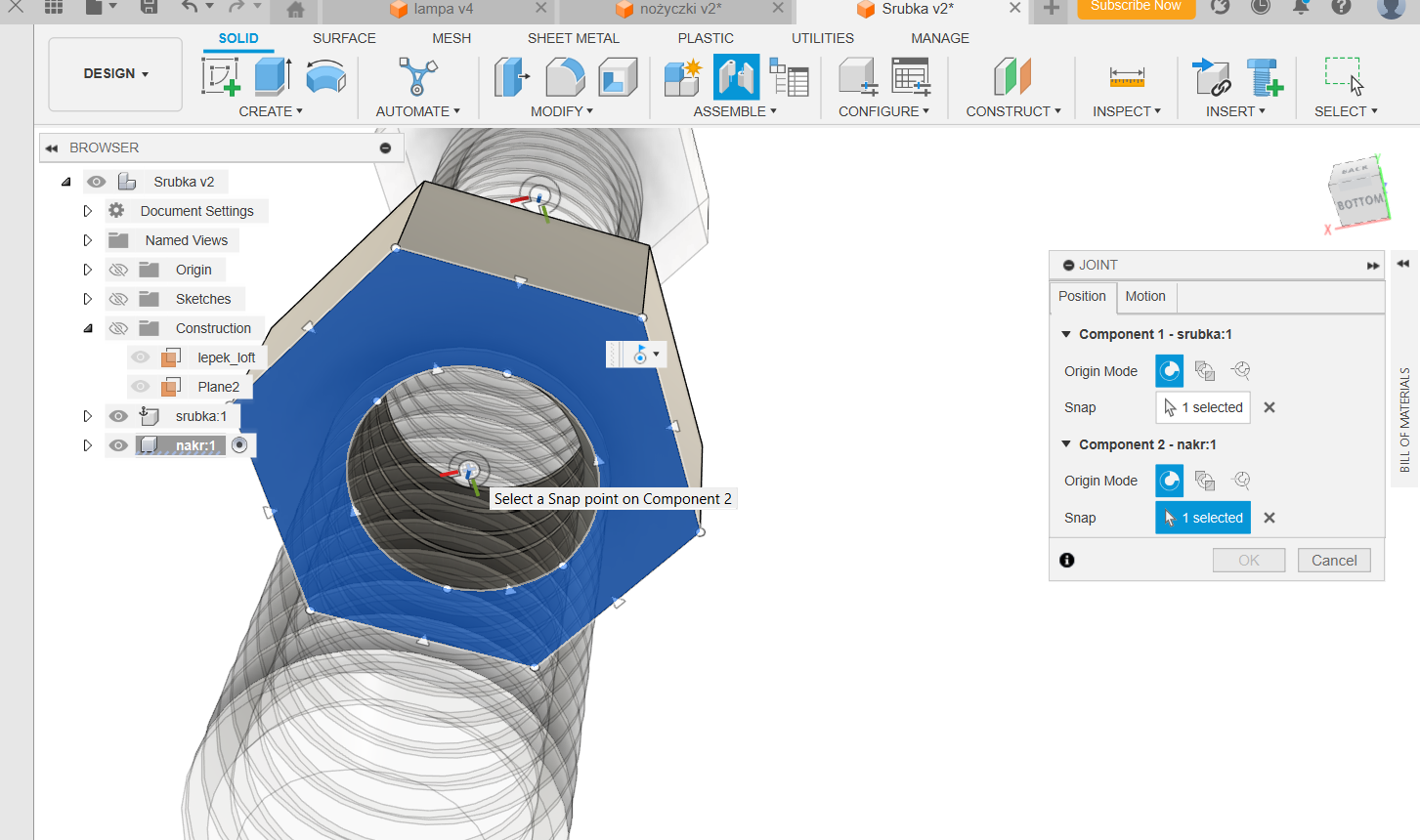Click the New Component icon
The image size is (1420, 840).
tap(683, 76)
